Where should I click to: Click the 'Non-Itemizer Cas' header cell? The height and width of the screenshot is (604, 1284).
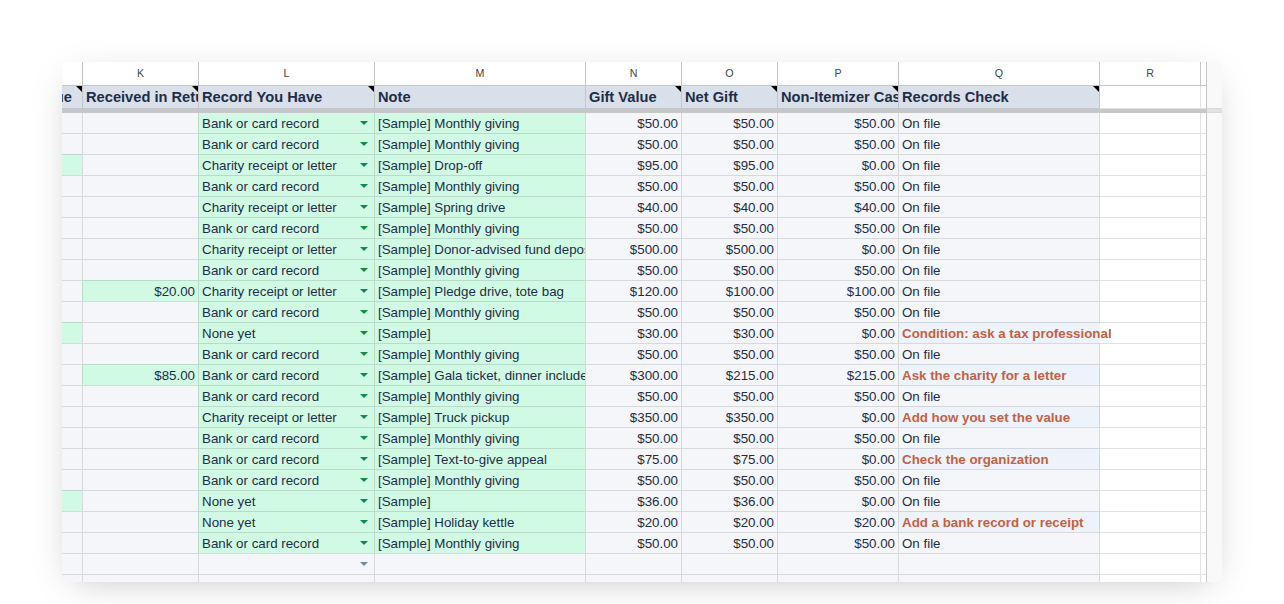[x=838, y=97]
